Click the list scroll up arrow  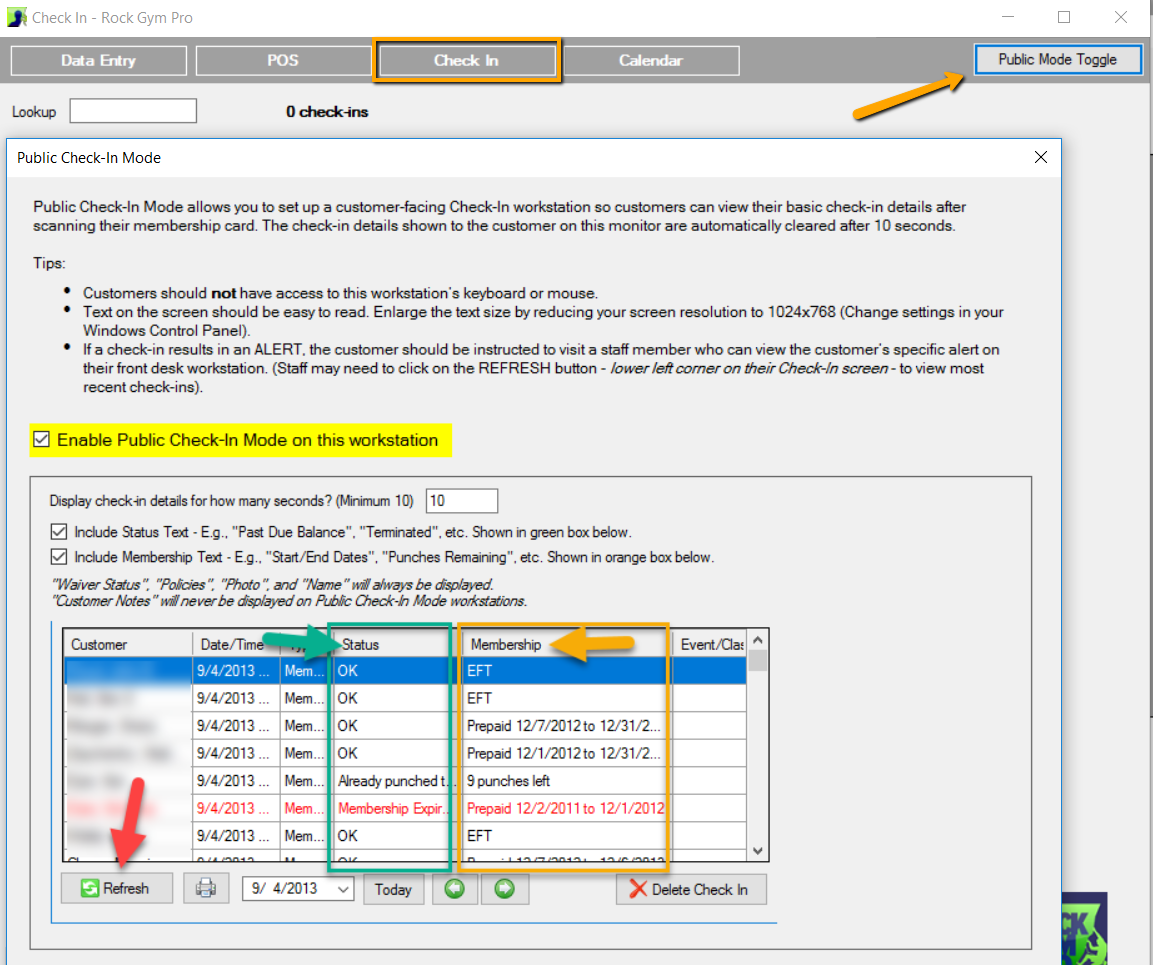coord(758,640)
